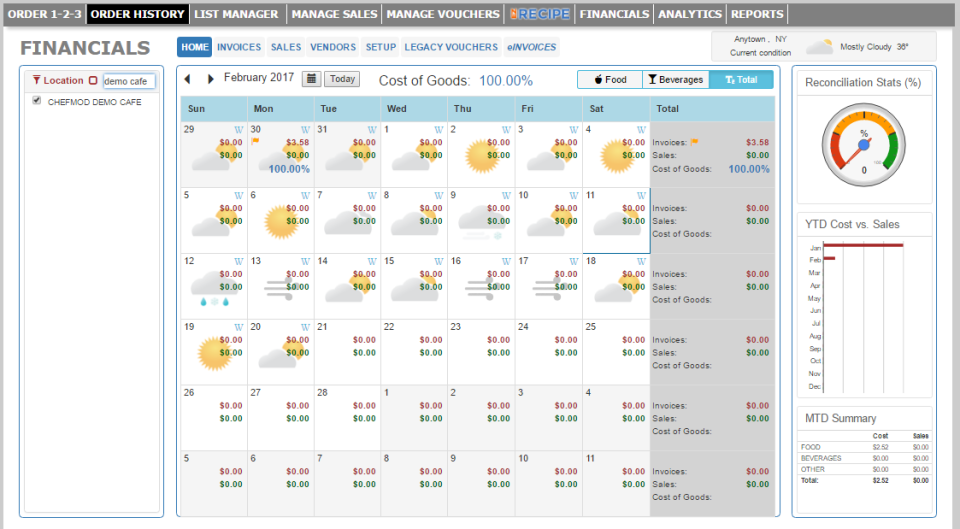The height and width of the screenshot is (529, 960).
Task: Uncheck the CHEFMOD DEMO CAFE location
Action: click(x=37, y=100)
